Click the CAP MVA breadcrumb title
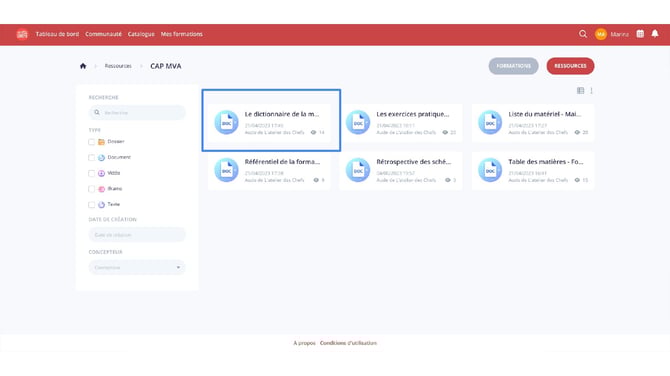670x376 pixels. click(166, 66)
